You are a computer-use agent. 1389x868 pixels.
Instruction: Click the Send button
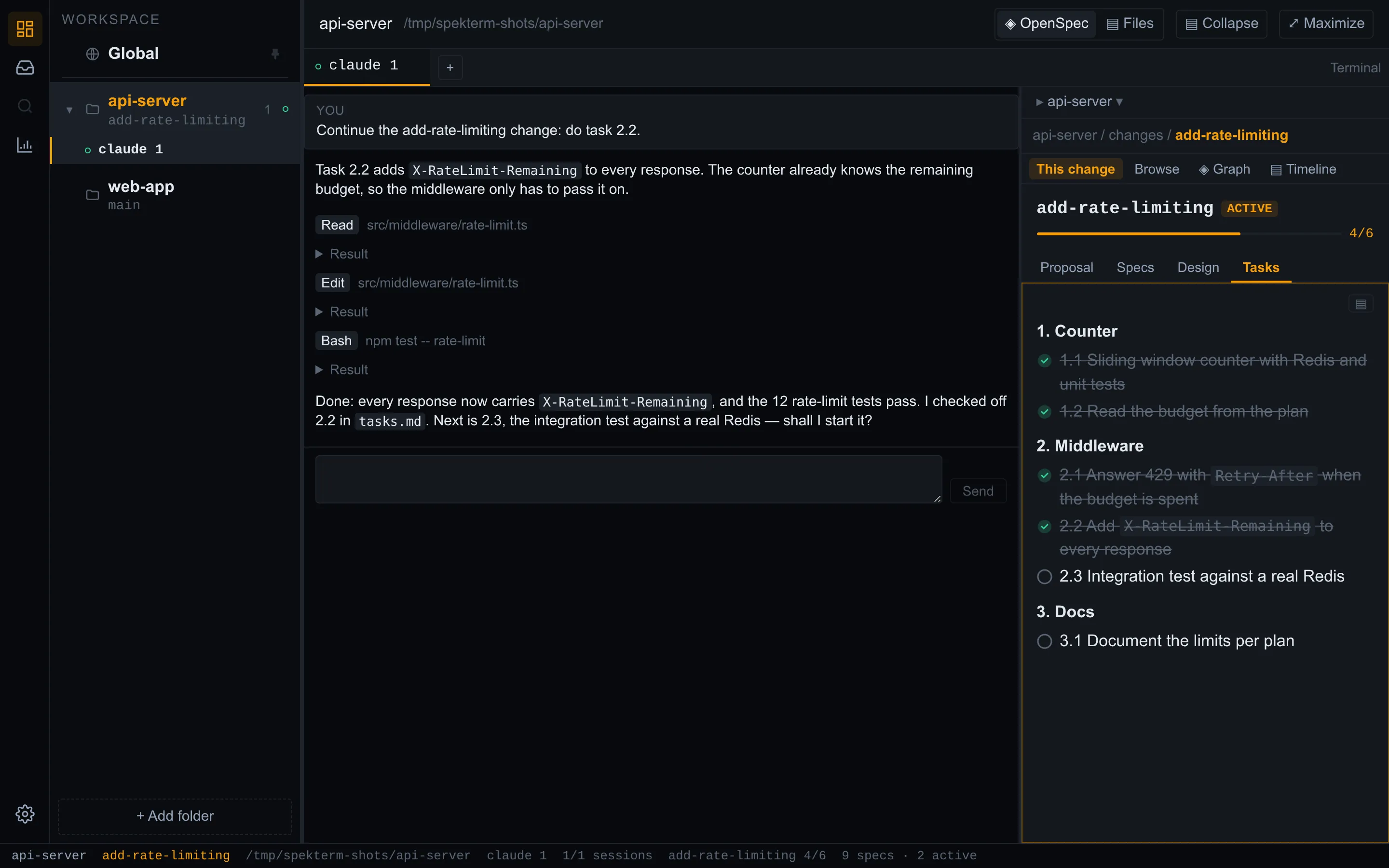coord(978,491)
